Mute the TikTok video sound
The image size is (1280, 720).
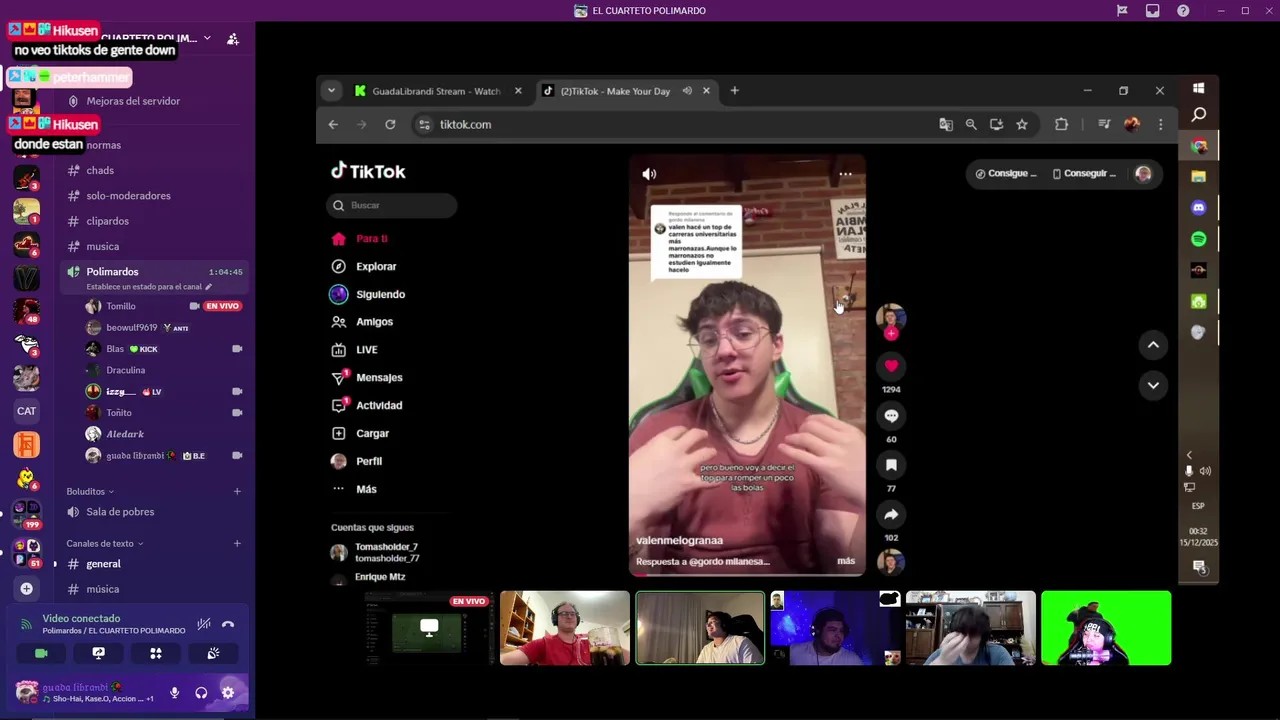pyautogui.click(x=649, y=174)
